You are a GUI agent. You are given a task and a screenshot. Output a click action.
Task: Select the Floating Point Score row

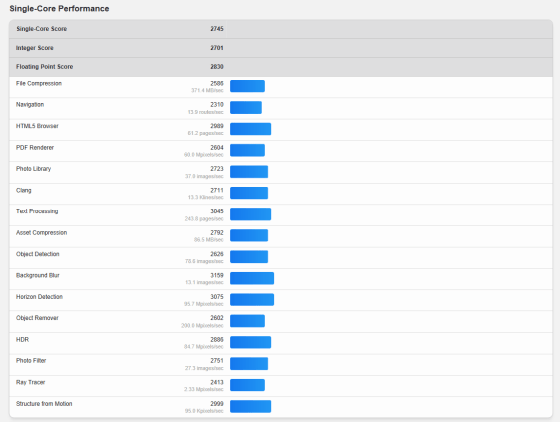pos(281,67)
